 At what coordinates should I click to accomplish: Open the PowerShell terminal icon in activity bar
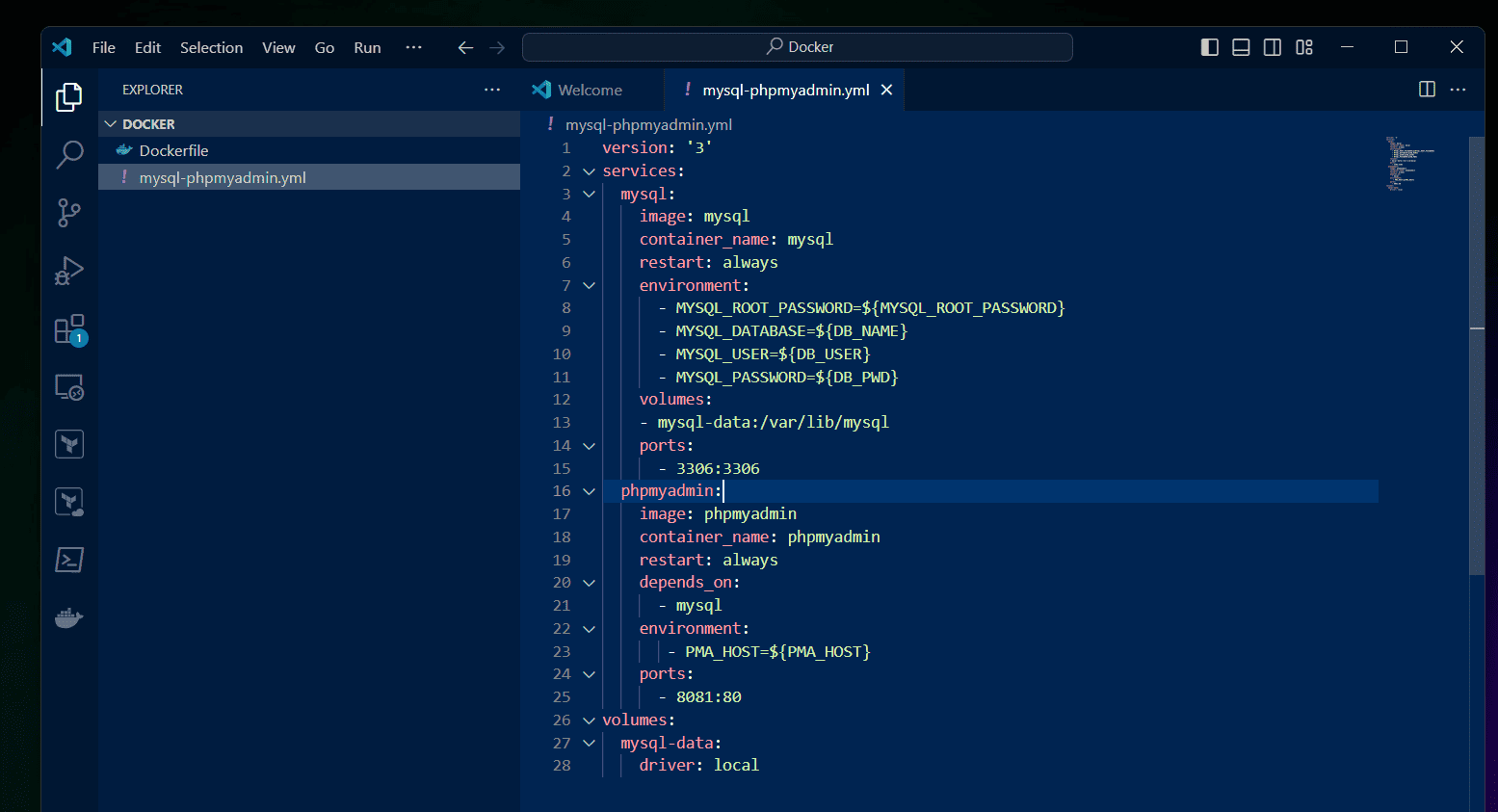pyautogui.click(x=69, y=560)
